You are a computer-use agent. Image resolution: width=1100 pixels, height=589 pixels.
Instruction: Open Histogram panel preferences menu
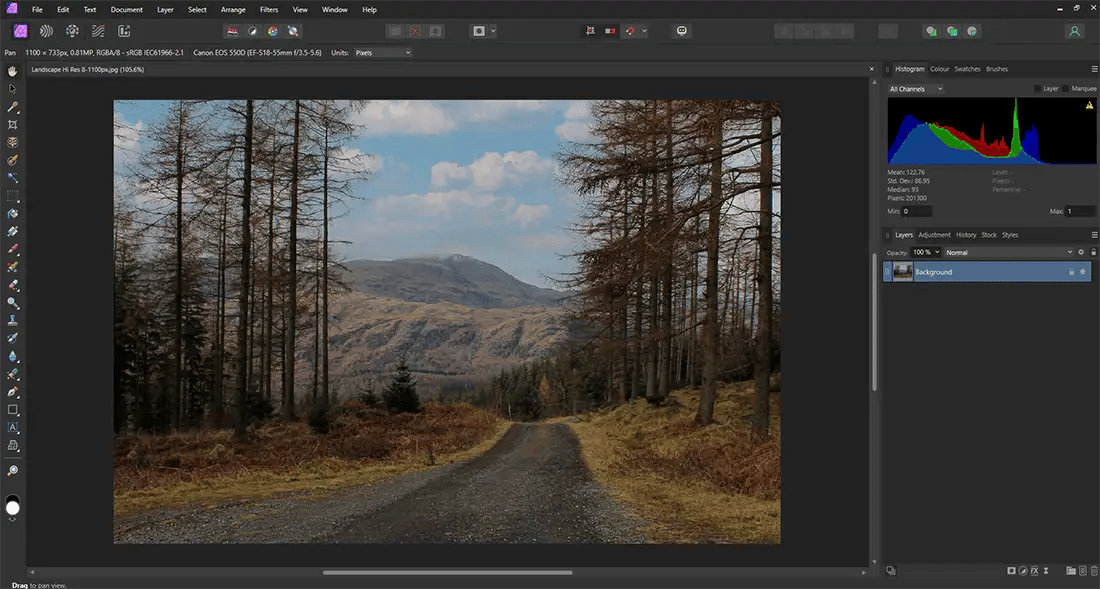1094,69
